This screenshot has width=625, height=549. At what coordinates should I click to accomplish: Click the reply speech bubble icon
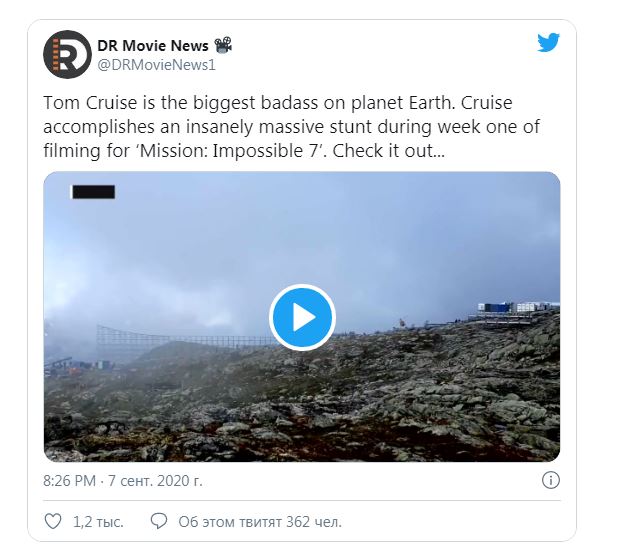[158, 521]
